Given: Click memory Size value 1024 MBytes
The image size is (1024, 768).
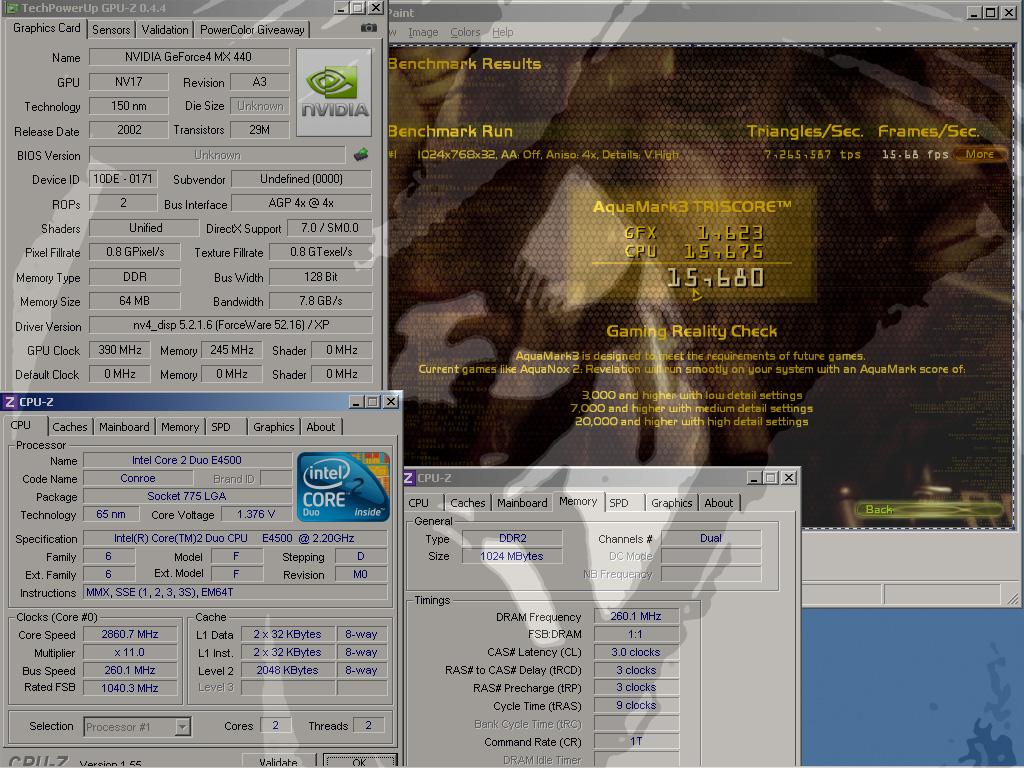Looking at the screenshot, I should point(512,556).
